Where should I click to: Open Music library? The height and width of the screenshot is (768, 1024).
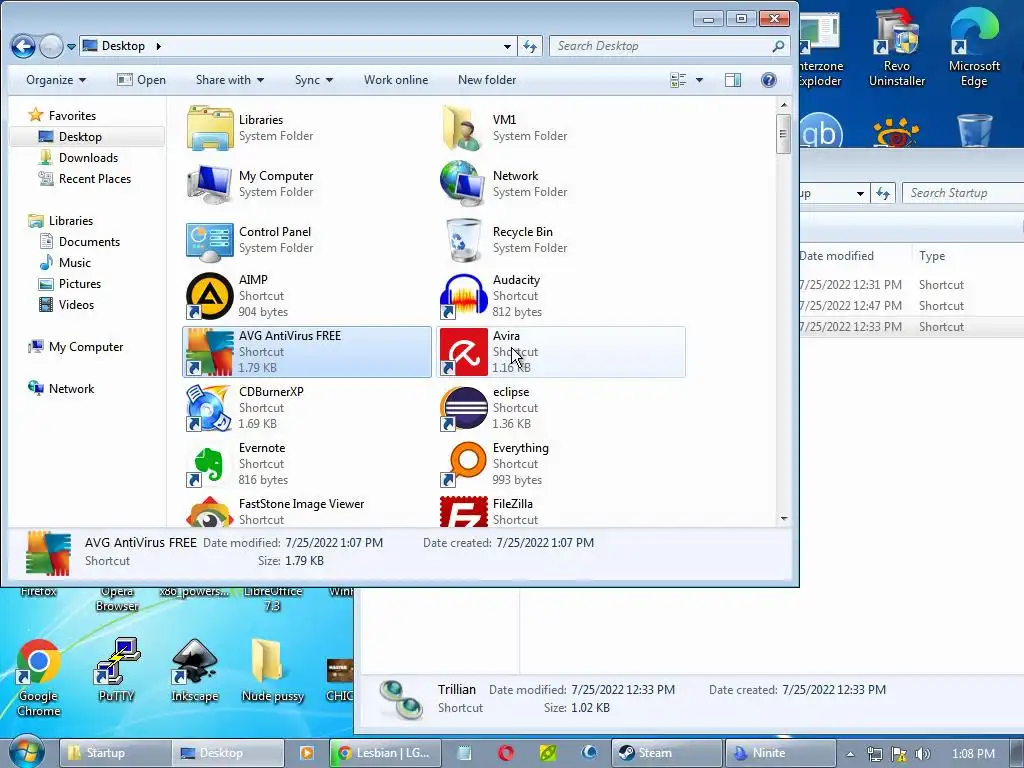tap(74, 263)
